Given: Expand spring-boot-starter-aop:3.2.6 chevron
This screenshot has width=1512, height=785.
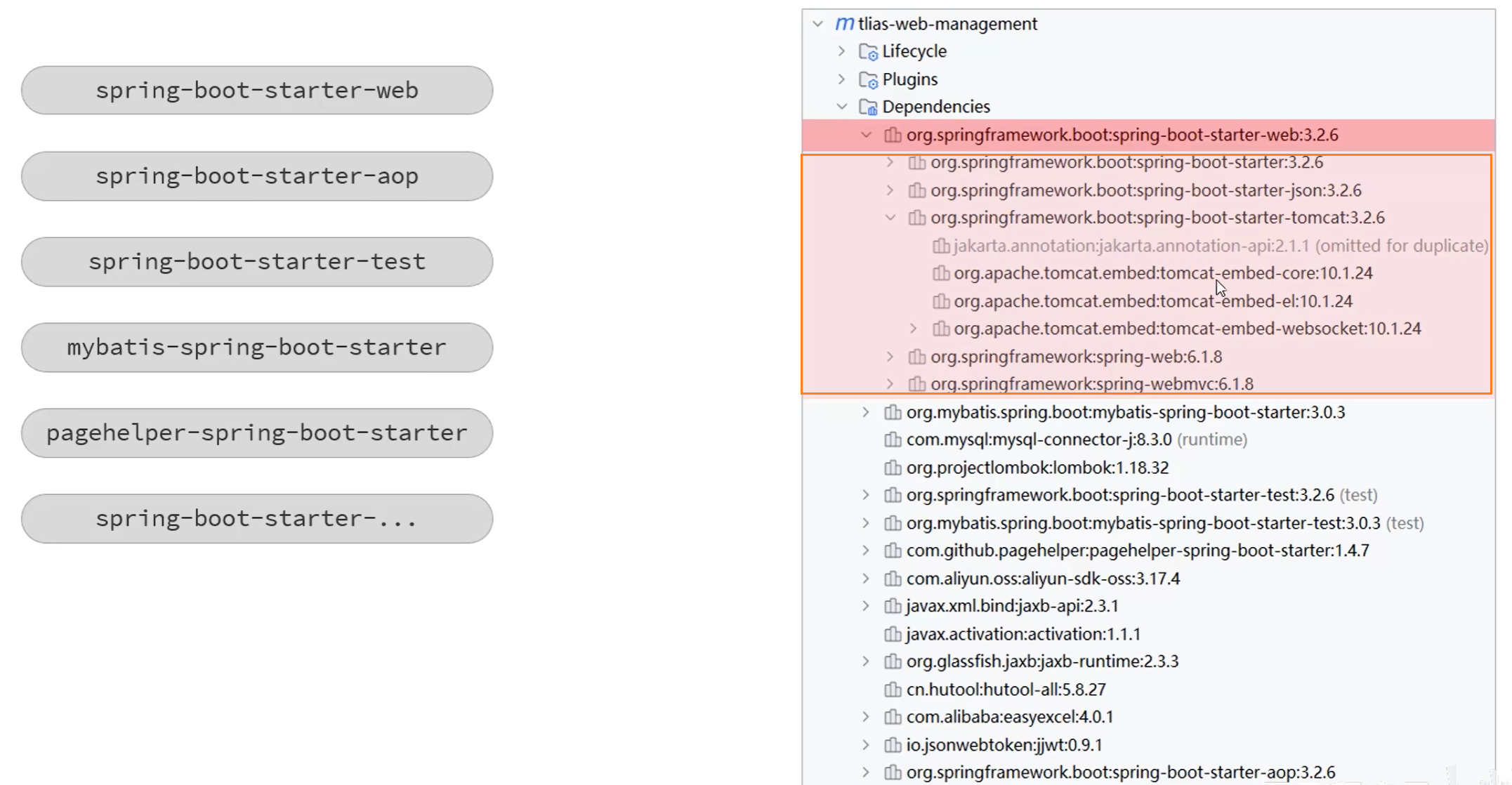Looking at the screenshot, I should coord(866,772).
